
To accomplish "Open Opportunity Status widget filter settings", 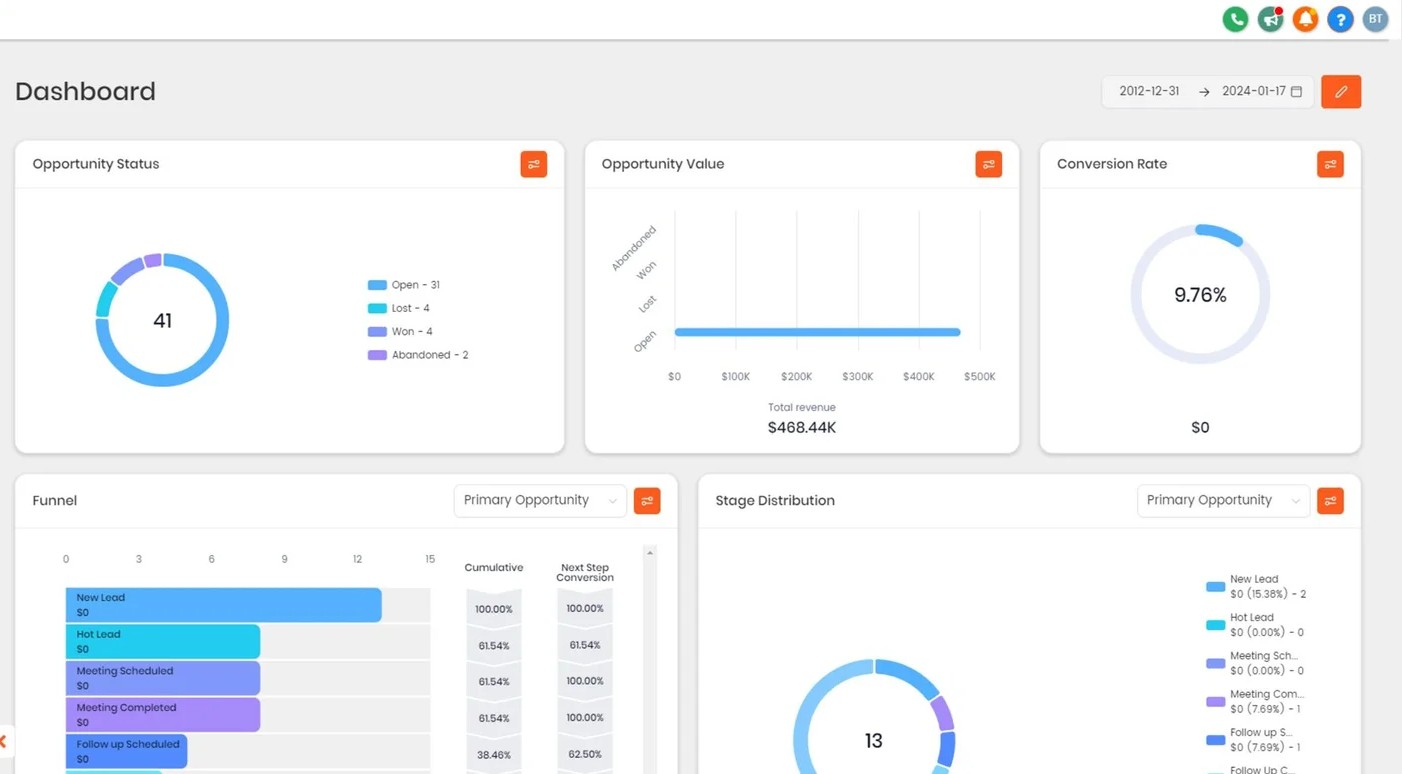I will [533, 164].
